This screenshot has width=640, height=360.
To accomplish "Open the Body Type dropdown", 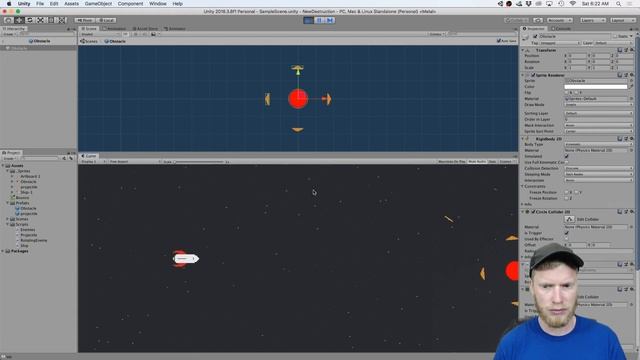I will (599, 144).
